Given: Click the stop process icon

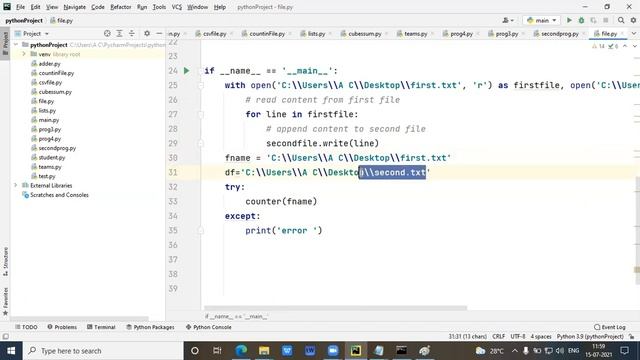Looking at the screenshot, I should pos(606,20).
